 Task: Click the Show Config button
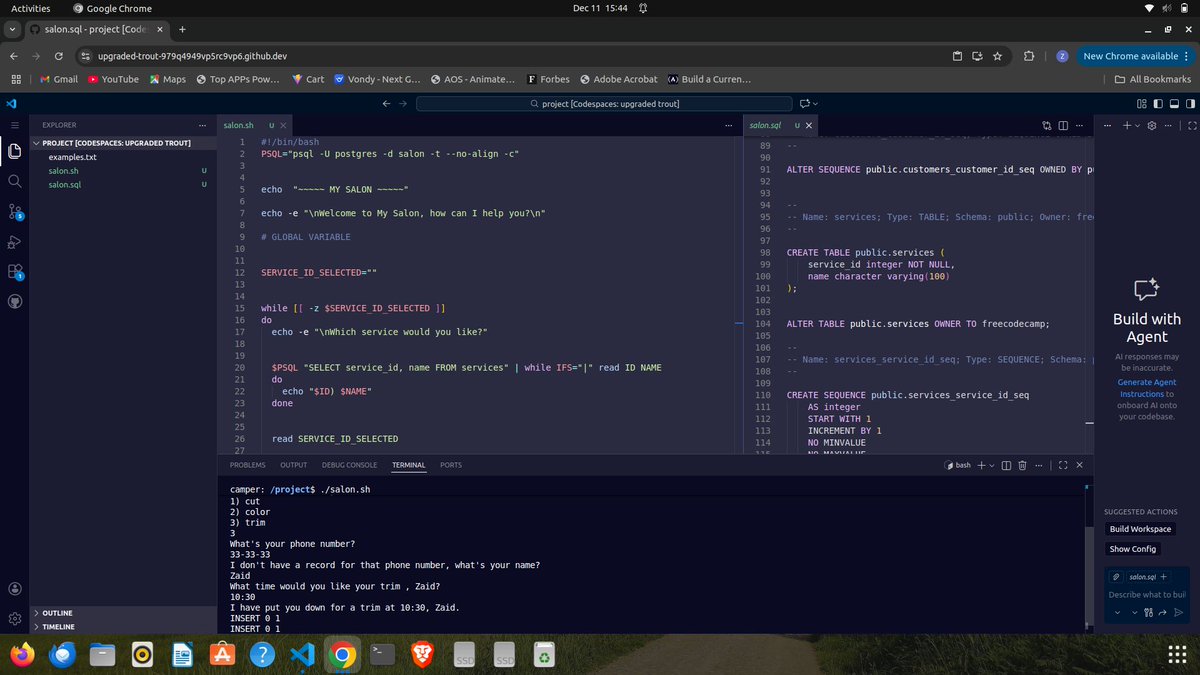pyautogui.click(x=1133, y=549)
